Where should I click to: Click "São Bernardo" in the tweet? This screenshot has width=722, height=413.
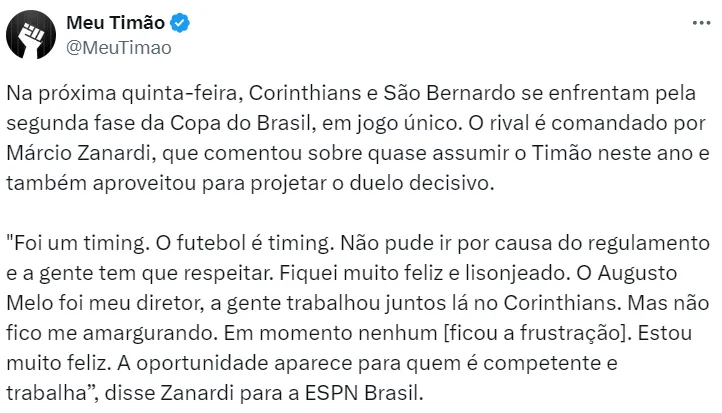438,93
